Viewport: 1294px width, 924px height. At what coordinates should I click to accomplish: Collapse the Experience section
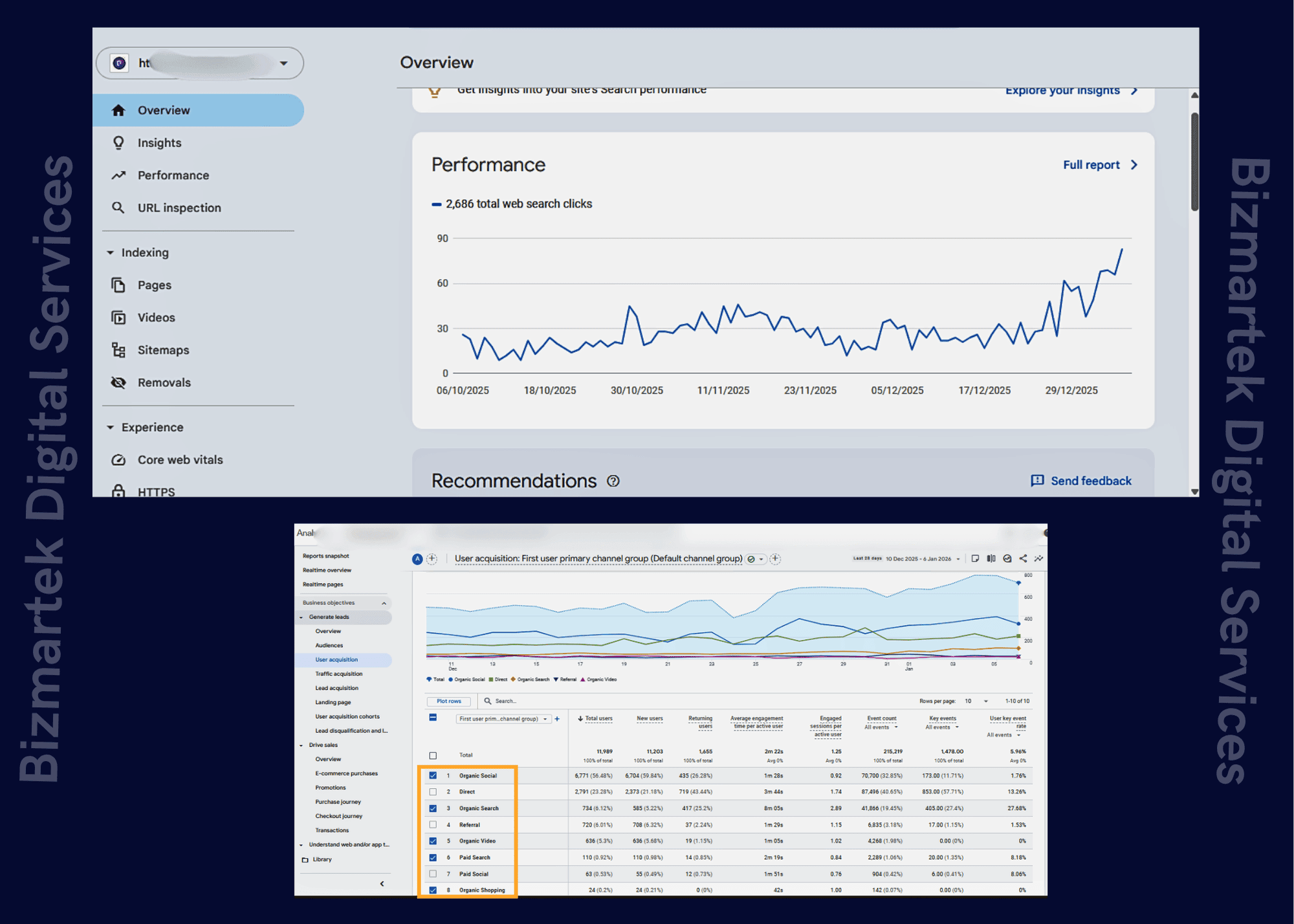tap(111, 427)
